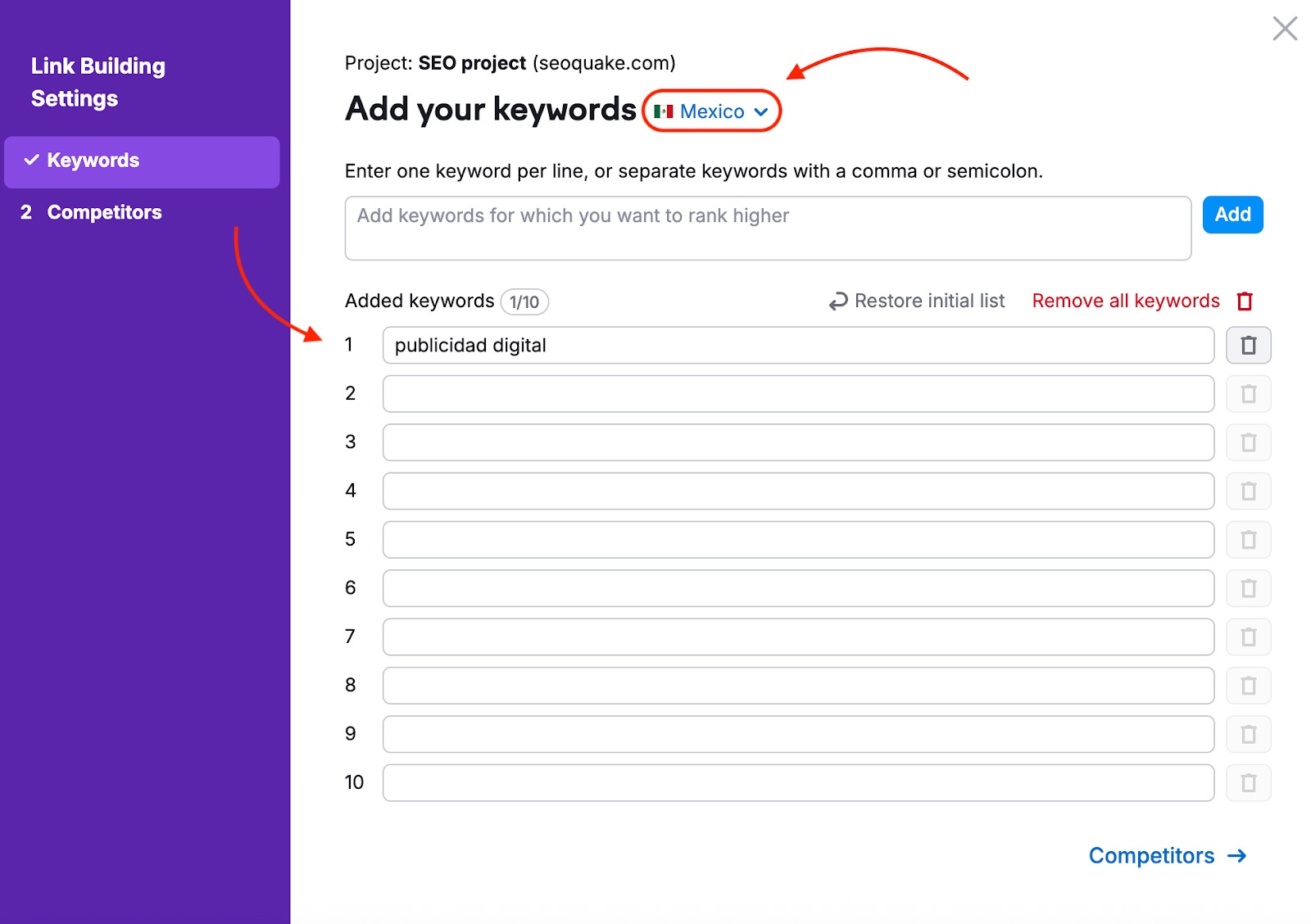This screenshot has height=924, width=1311.
Task: Click the trash icon beside row 5
Action: coord(1248,540)
